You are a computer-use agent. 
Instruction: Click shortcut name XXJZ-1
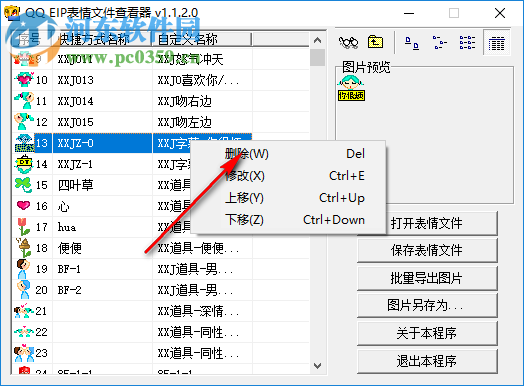coord(76,164)
